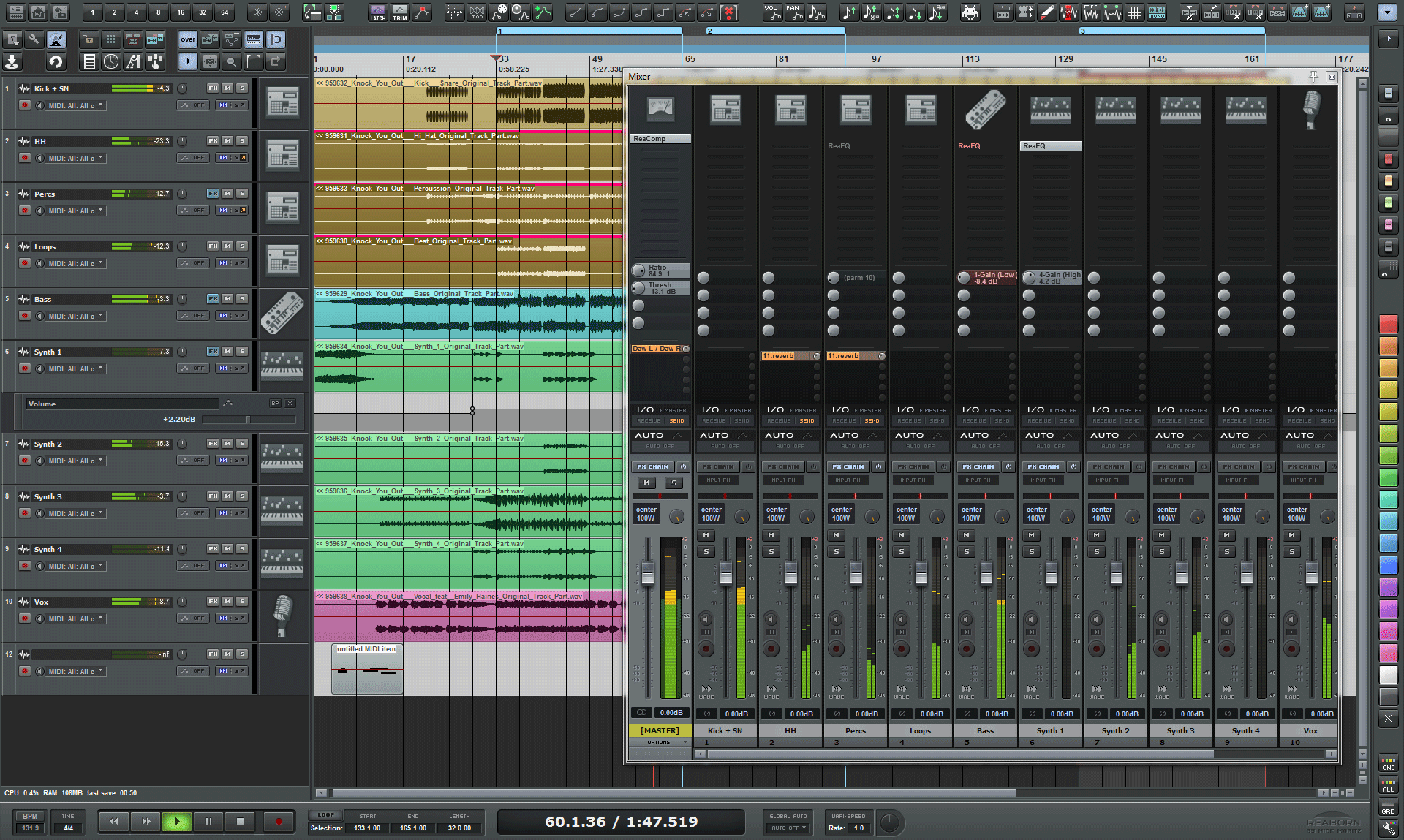Click the drum machine icon on Kick + SN track

click(282, 102)
